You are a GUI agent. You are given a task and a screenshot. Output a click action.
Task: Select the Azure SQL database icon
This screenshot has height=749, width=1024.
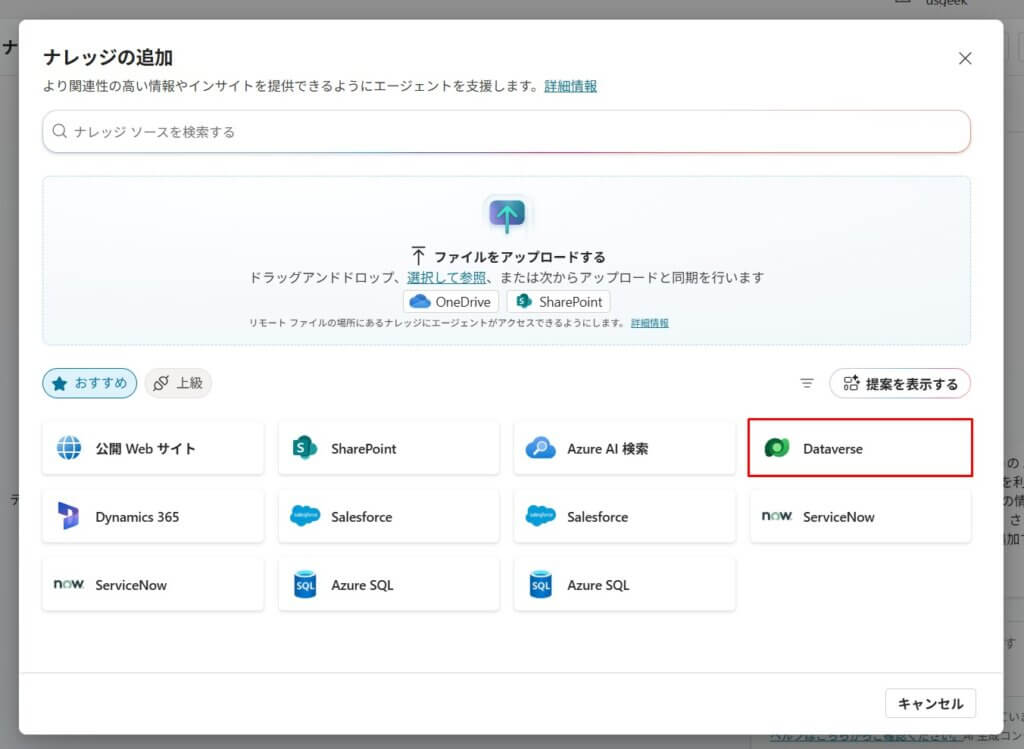point(306,585)
